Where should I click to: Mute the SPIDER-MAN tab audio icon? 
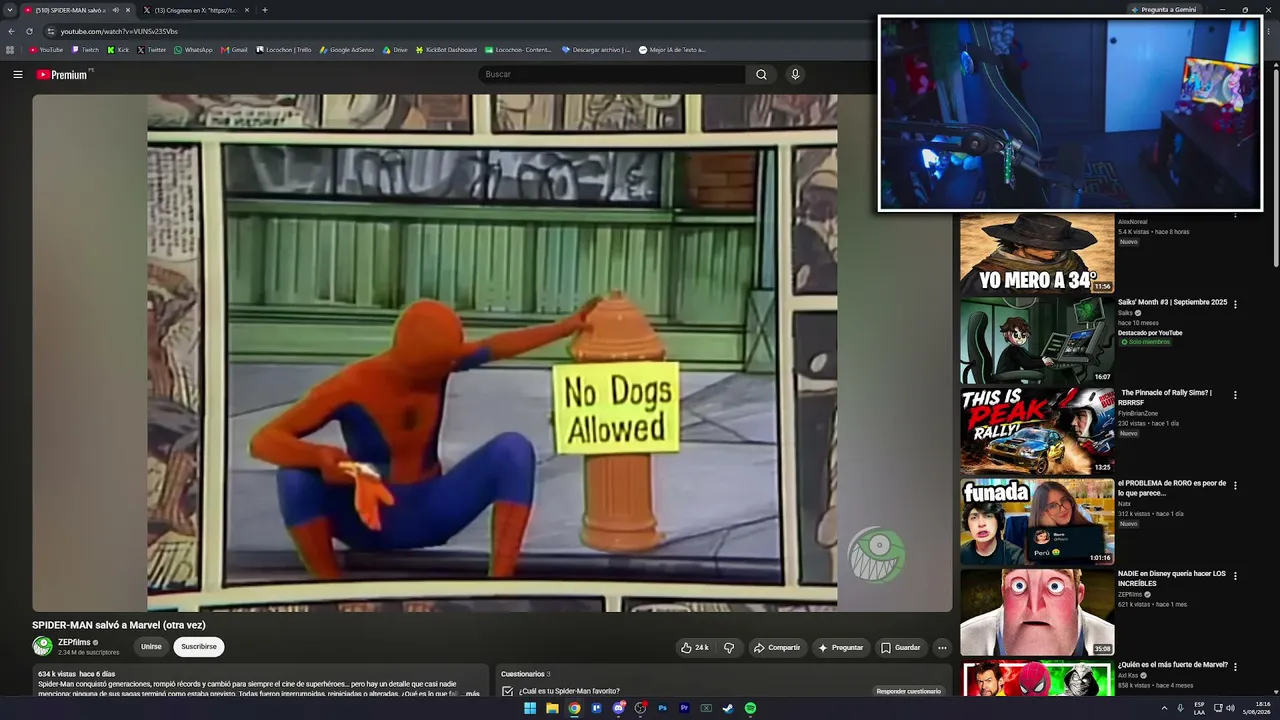115,10
